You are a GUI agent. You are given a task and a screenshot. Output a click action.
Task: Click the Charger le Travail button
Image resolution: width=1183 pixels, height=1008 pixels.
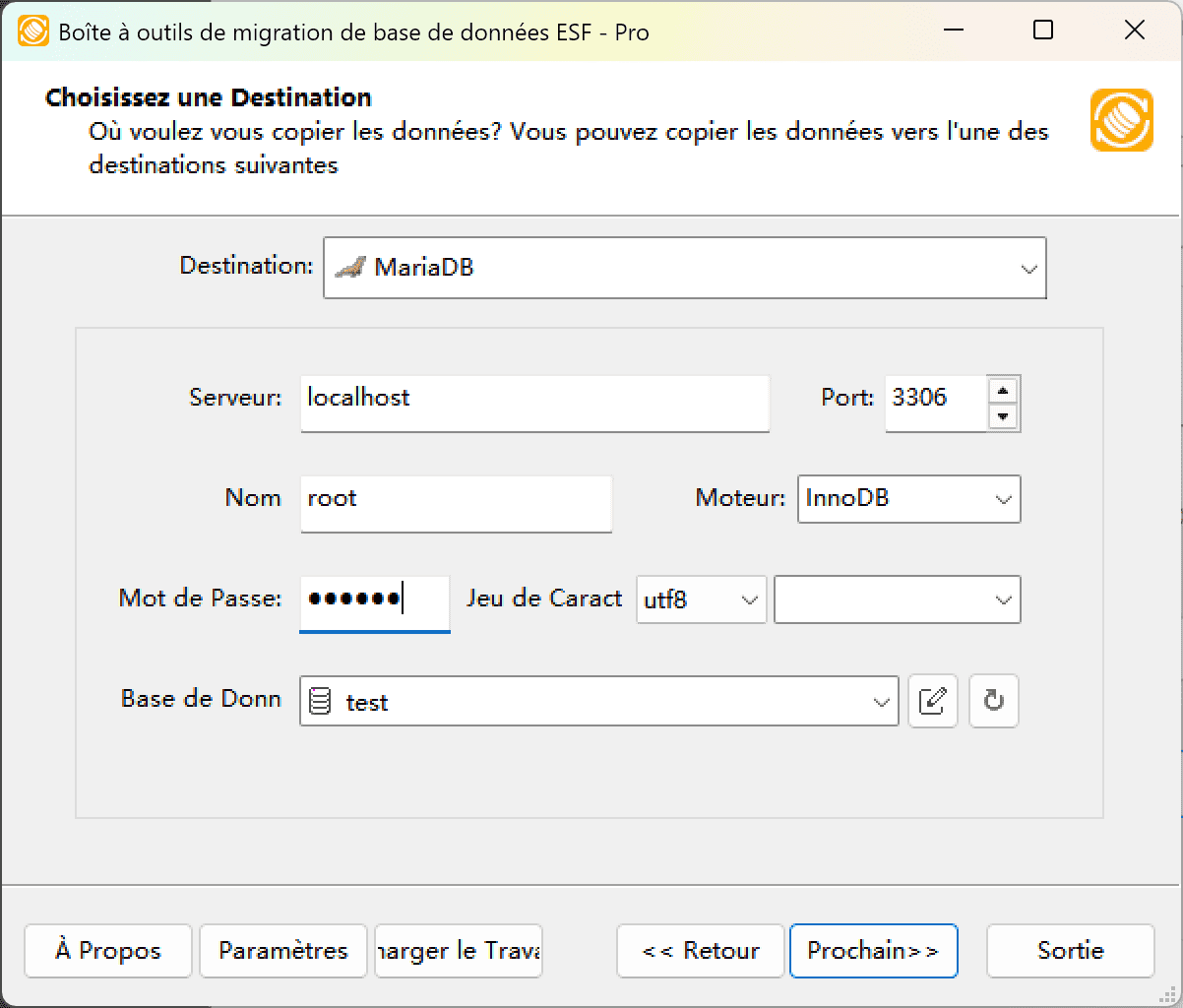tap(458, 950)
